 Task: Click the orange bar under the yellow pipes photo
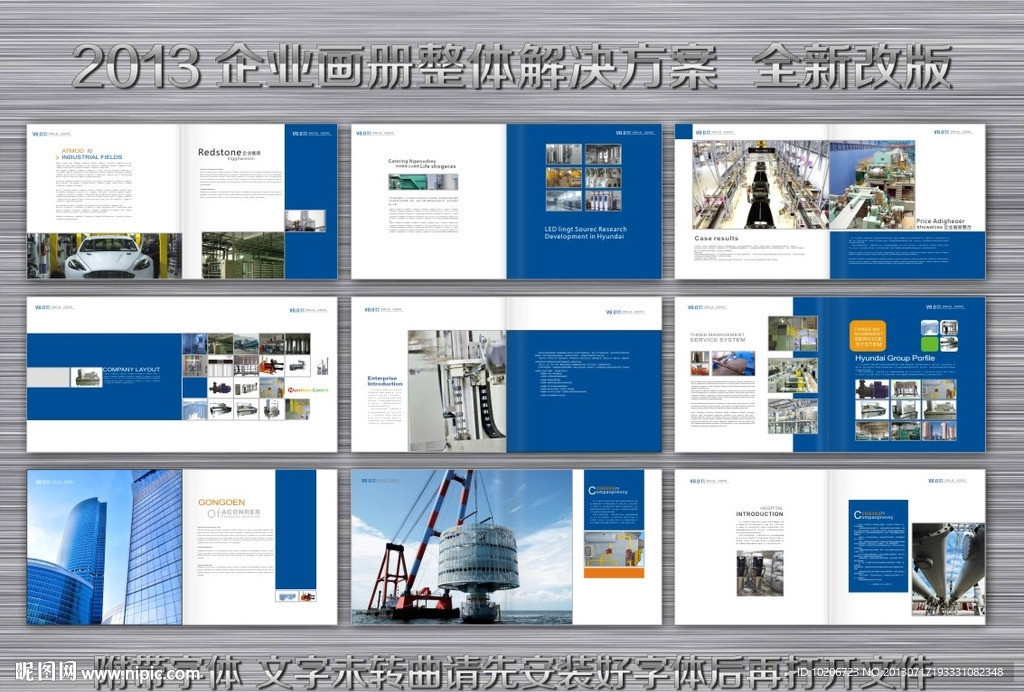point(614,573)
